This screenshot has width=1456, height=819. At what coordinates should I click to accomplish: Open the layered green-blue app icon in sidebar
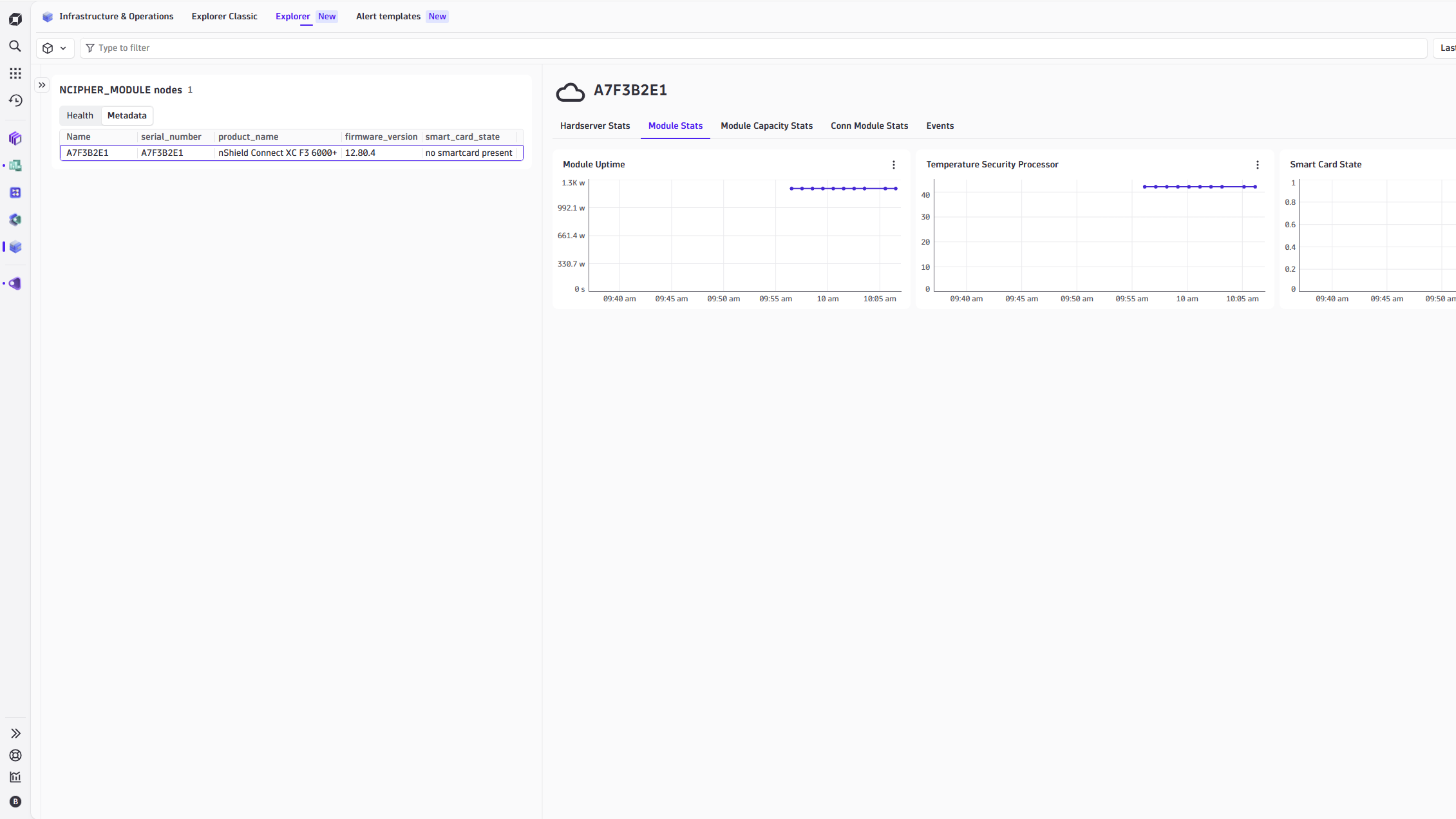(15, 220)
